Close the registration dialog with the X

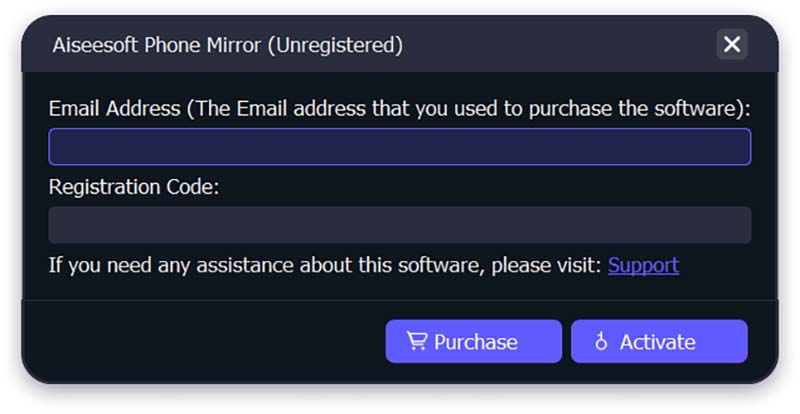(732, 44)
